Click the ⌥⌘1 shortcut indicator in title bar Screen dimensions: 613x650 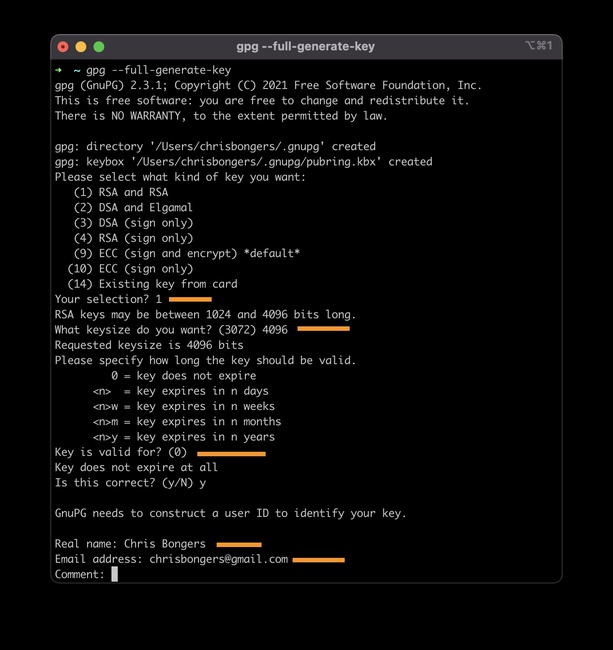point(539,45)
